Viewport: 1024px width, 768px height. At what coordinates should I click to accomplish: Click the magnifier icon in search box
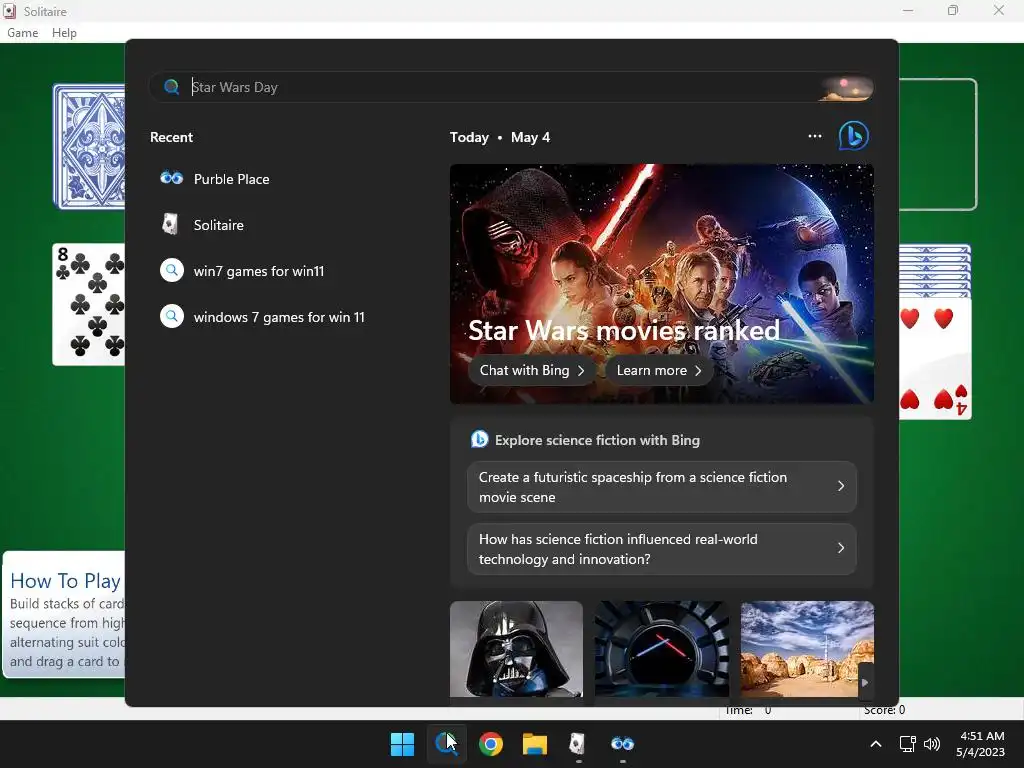click(171, 87)
